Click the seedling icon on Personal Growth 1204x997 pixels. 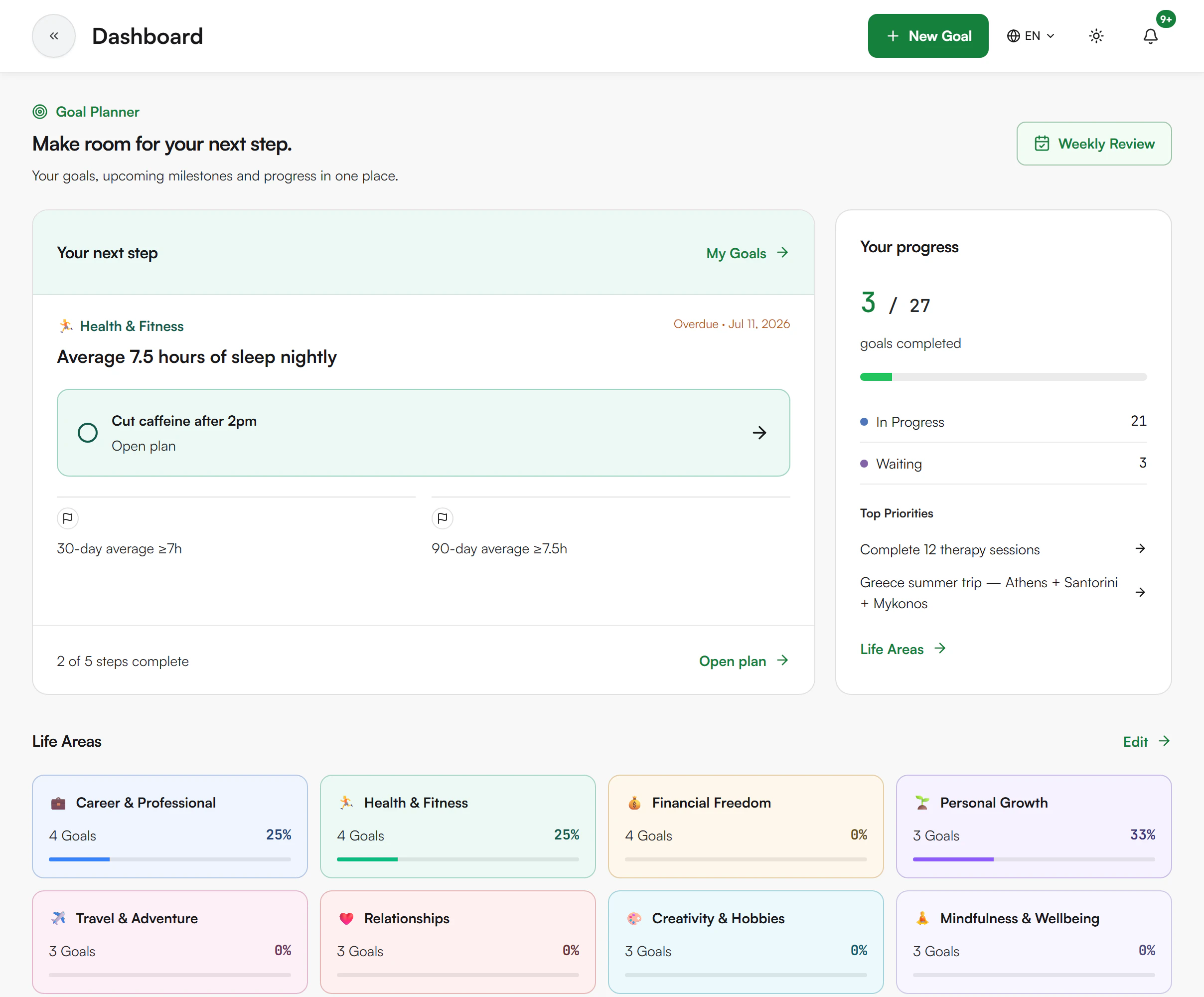click(922, 803)
